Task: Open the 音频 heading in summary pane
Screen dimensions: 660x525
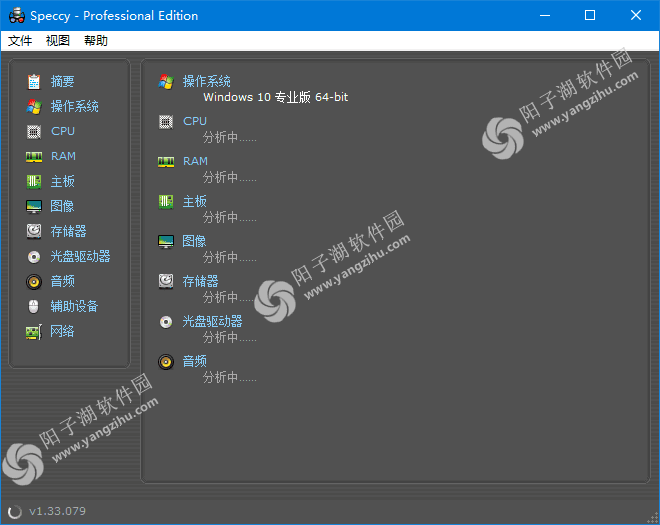Action: [194, 361]
